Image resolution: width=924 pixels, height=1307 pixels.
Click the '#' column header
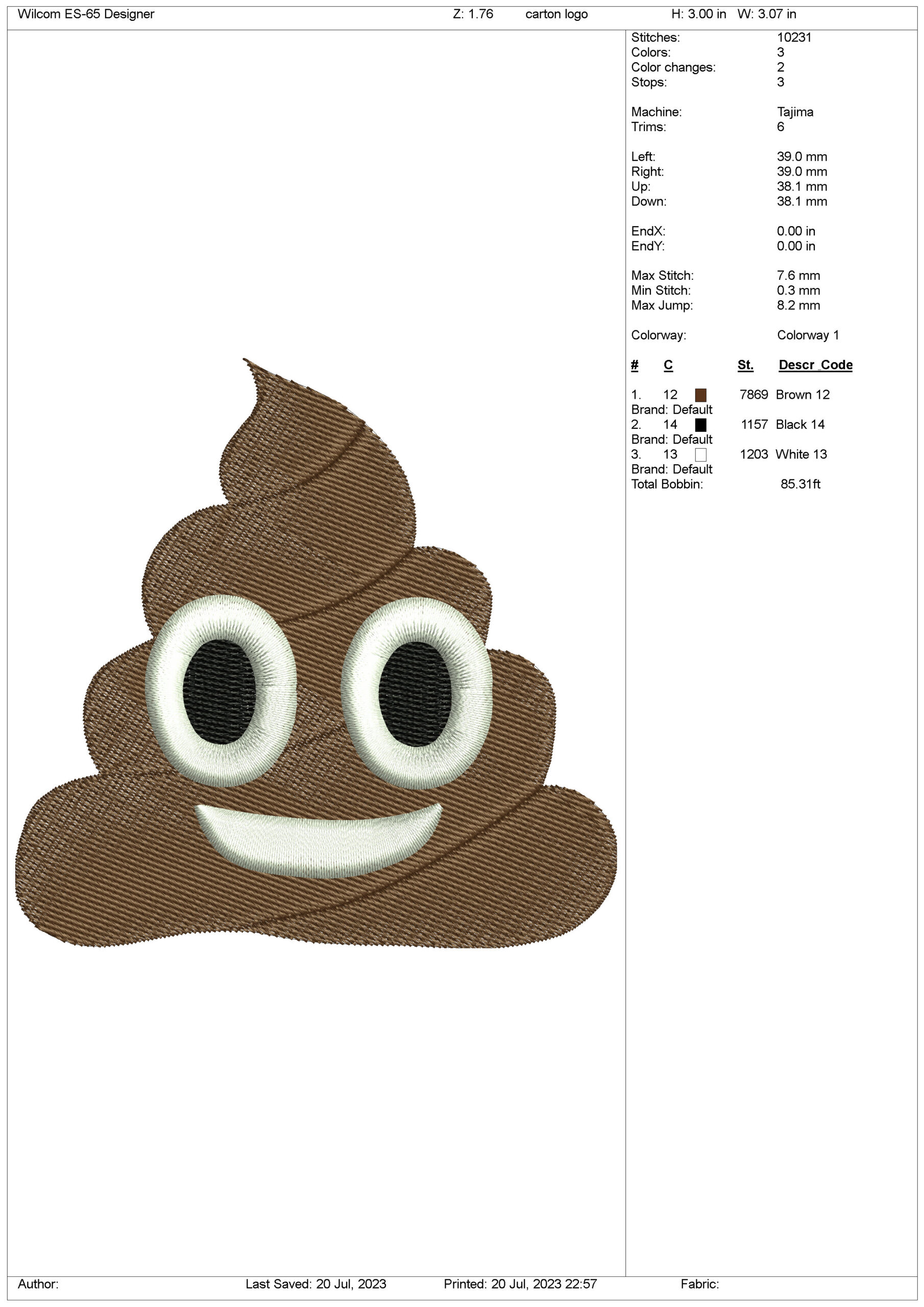(634, 365)
